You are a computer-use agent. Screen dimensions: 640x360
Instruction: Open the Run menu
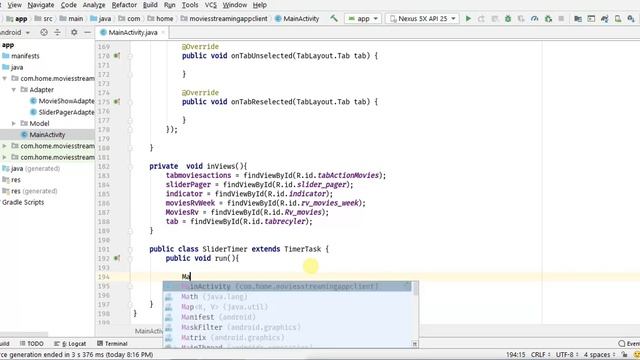[x=169, y=5]
